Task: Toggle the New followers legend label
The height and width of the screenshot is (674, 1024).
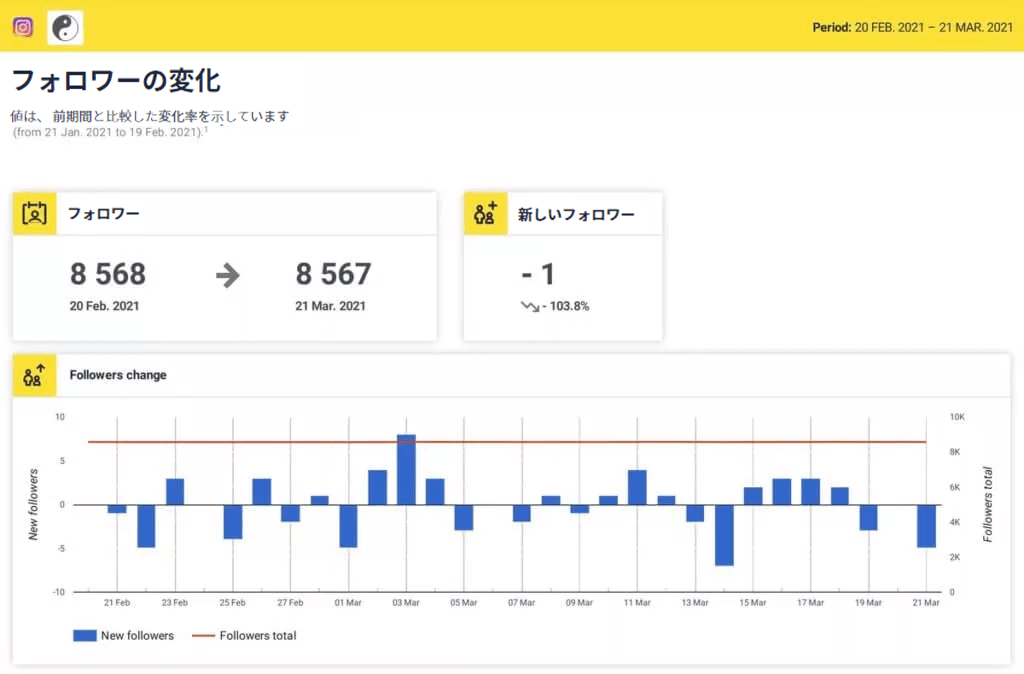Action: click(137, 635)
